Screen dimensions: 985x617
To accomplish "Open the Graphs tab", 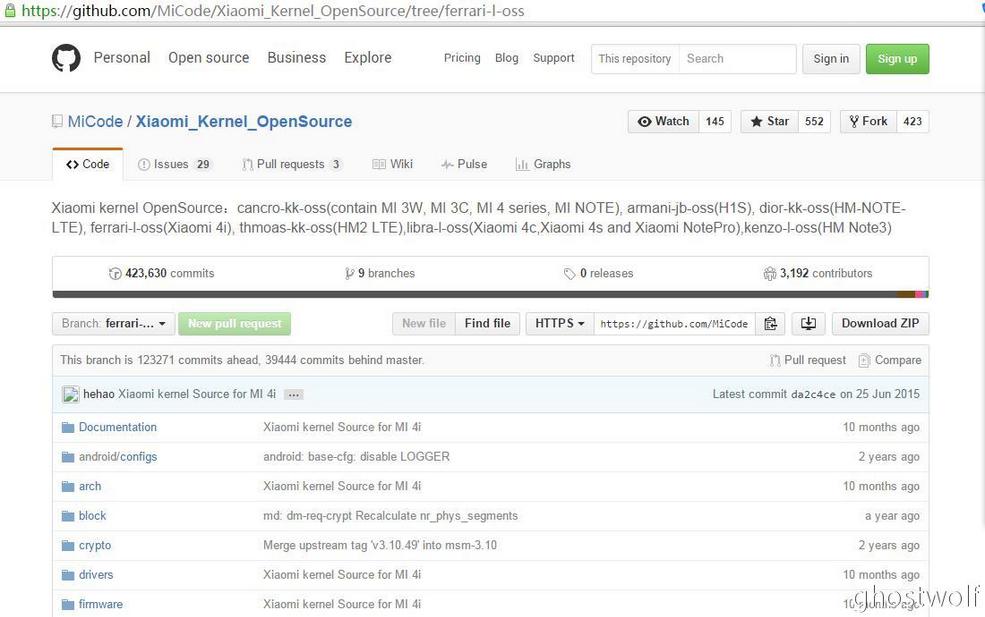I will pos(543,164).
